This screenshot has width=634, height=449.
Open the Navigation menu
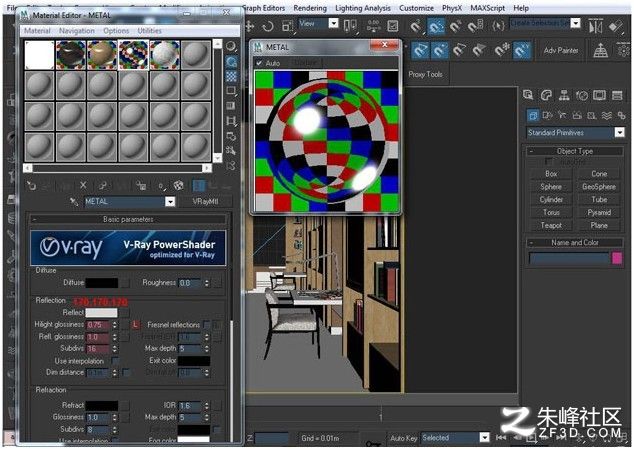coord(77,31)
